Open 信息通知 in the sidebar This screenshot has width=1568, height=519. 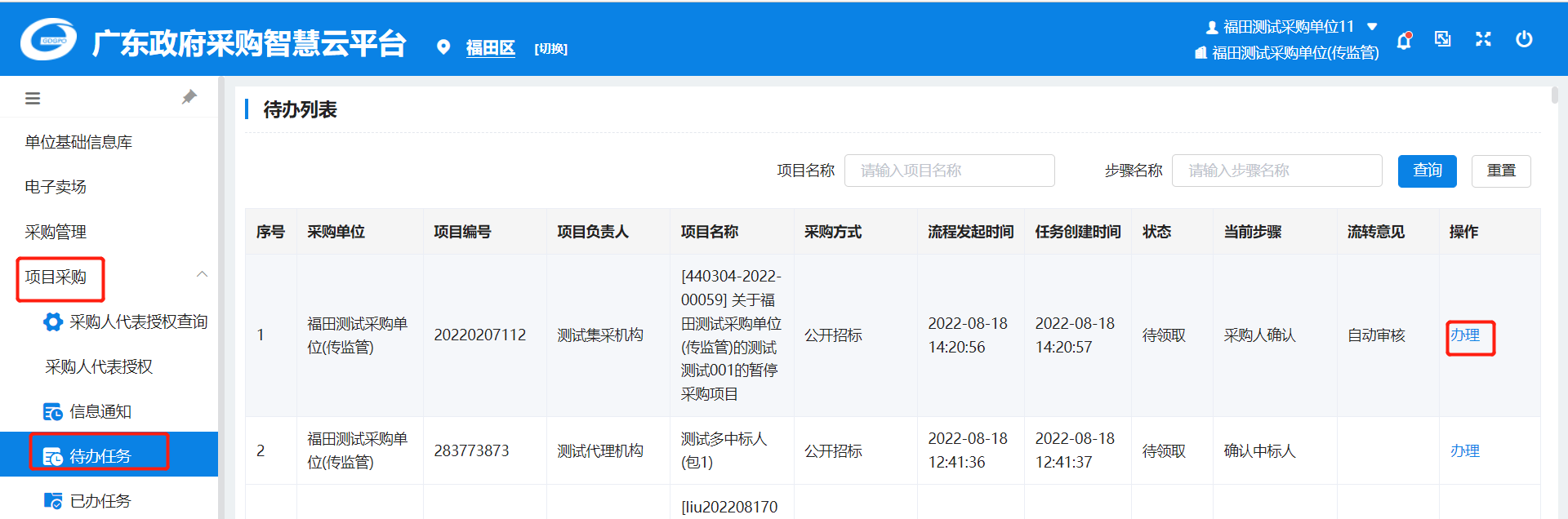100,411
